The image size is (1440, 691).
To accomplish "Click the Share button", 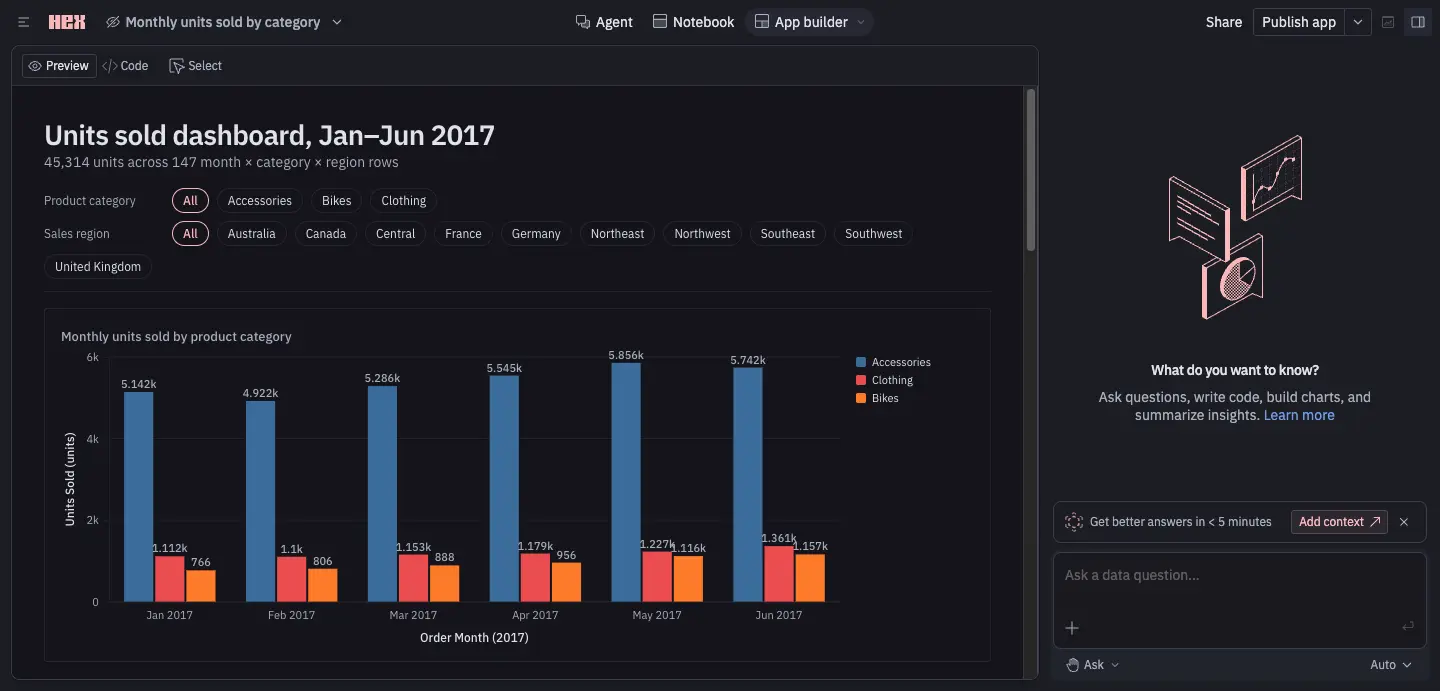I will click(x=1223, y=22).
